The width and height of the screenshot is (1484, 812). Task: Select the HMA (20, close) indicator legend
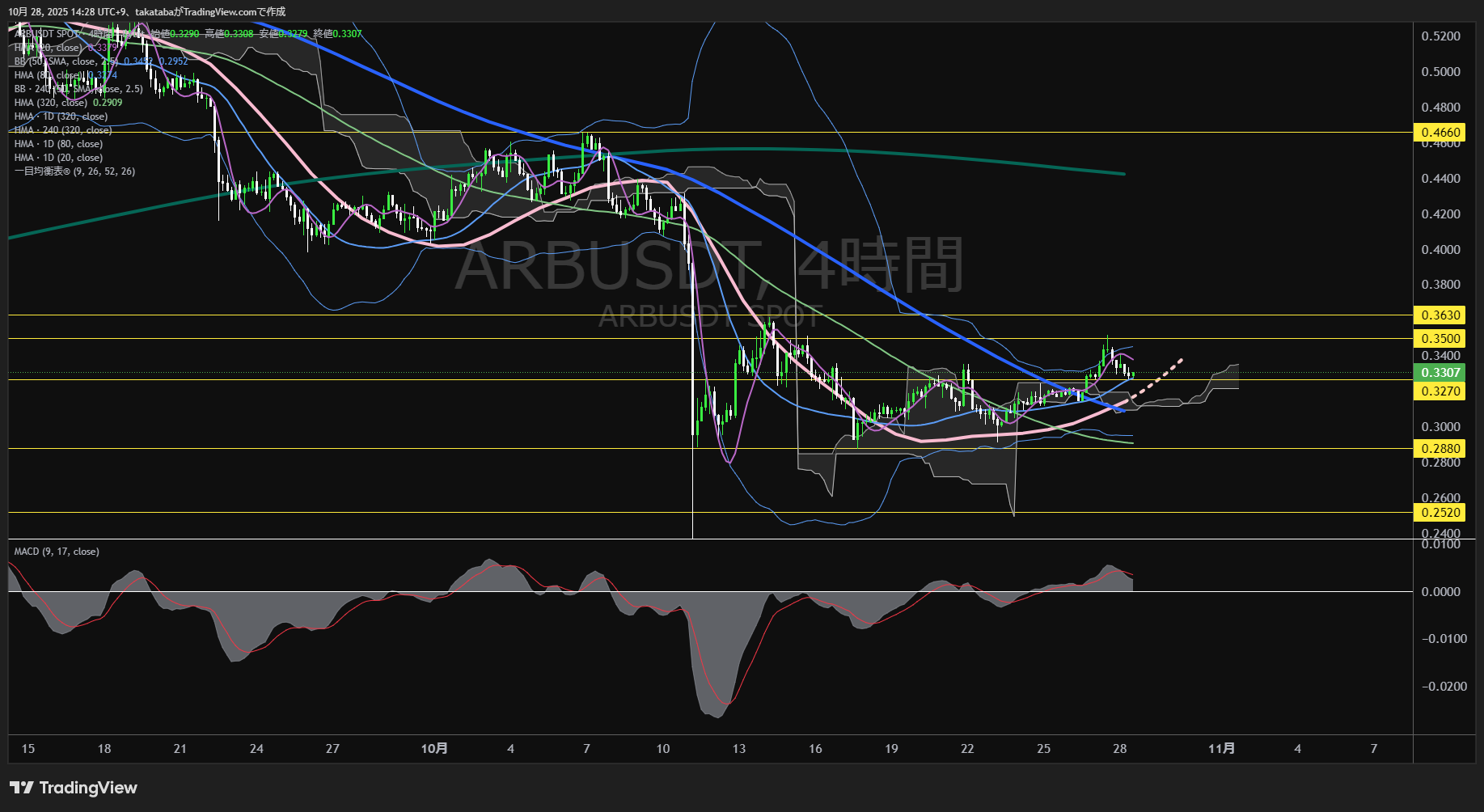point(49,48)
